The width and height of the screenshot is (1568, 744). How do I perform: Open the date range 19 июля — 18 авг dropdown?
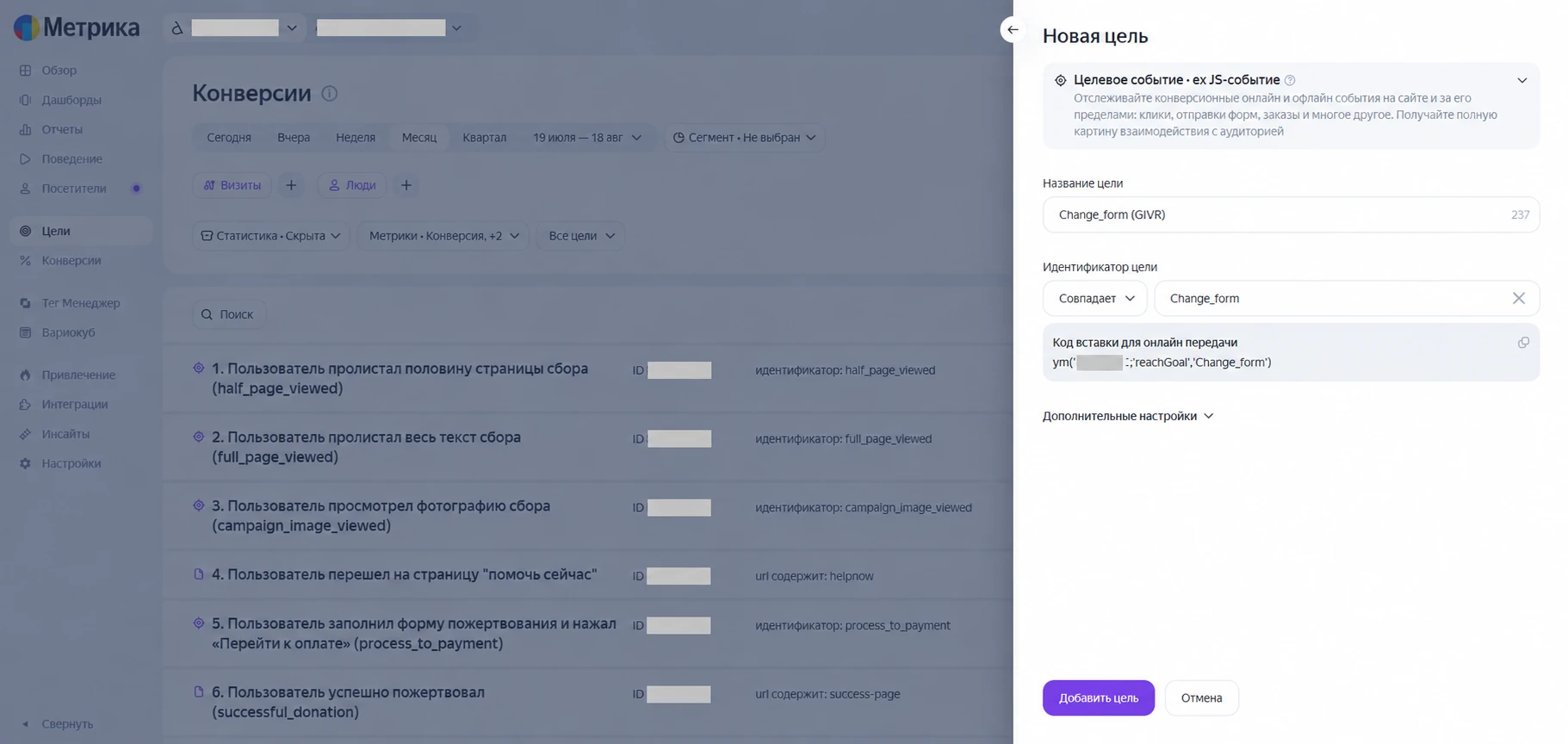pos(587,138)
